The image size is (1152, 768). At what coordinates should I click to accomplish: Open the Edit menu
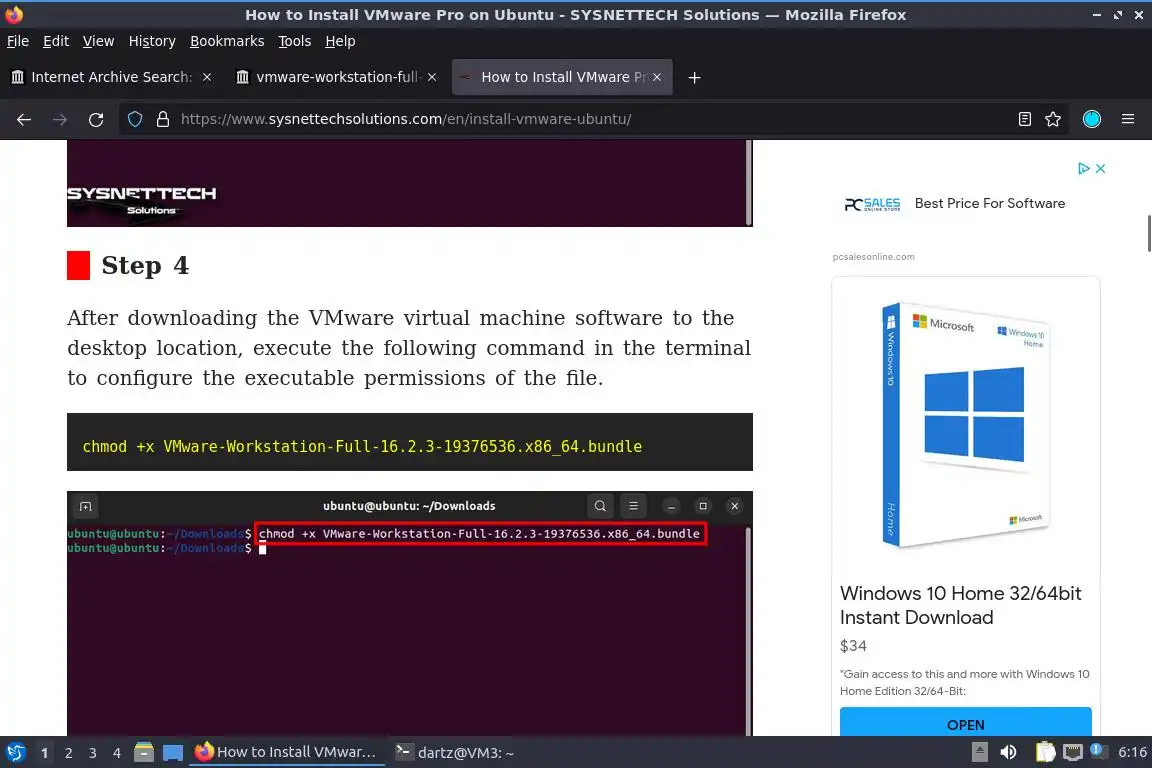[x=56, y=41]
